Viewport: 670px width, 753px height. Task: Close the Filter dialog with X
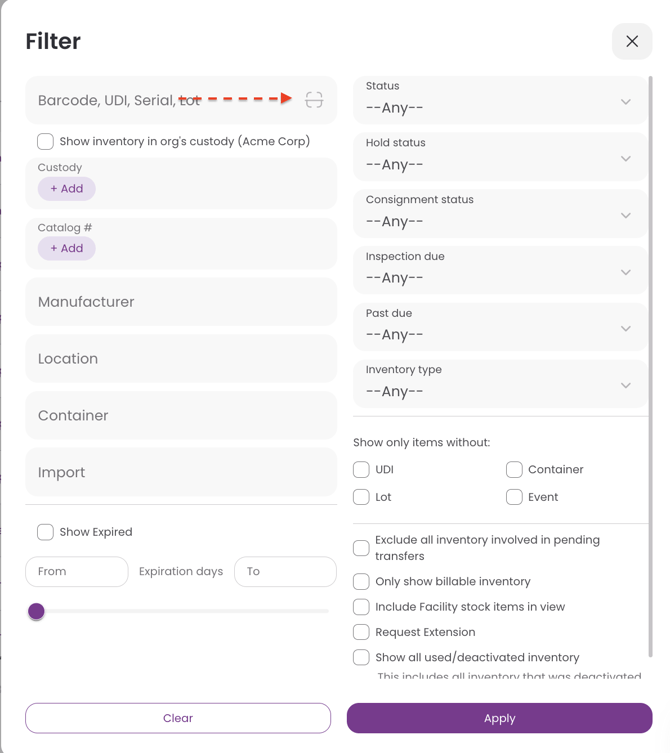pyautogui.click(x=632, y=41)
